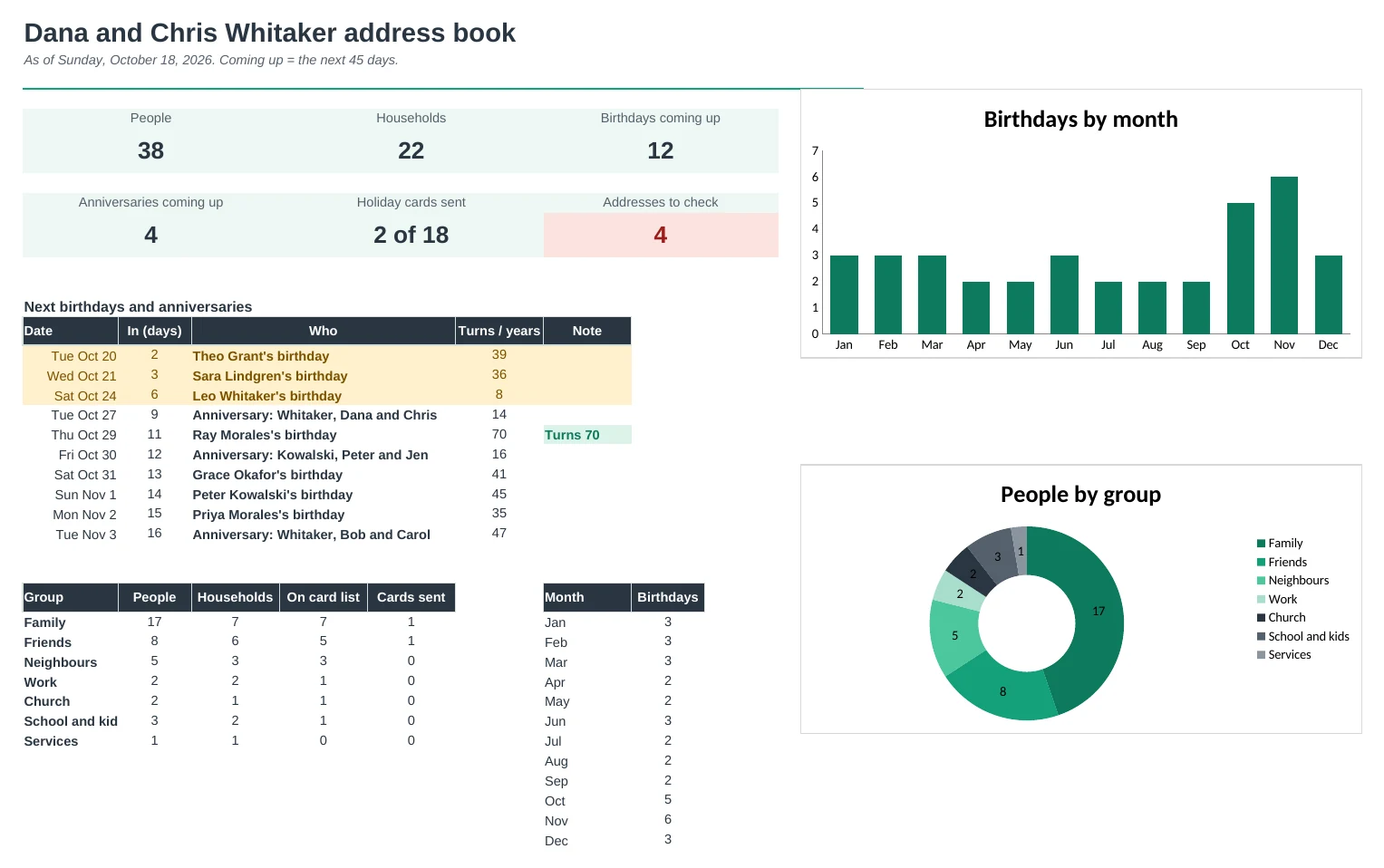Select the 'Cards sent' column header
1384x868 pixels.
point(411,597)
